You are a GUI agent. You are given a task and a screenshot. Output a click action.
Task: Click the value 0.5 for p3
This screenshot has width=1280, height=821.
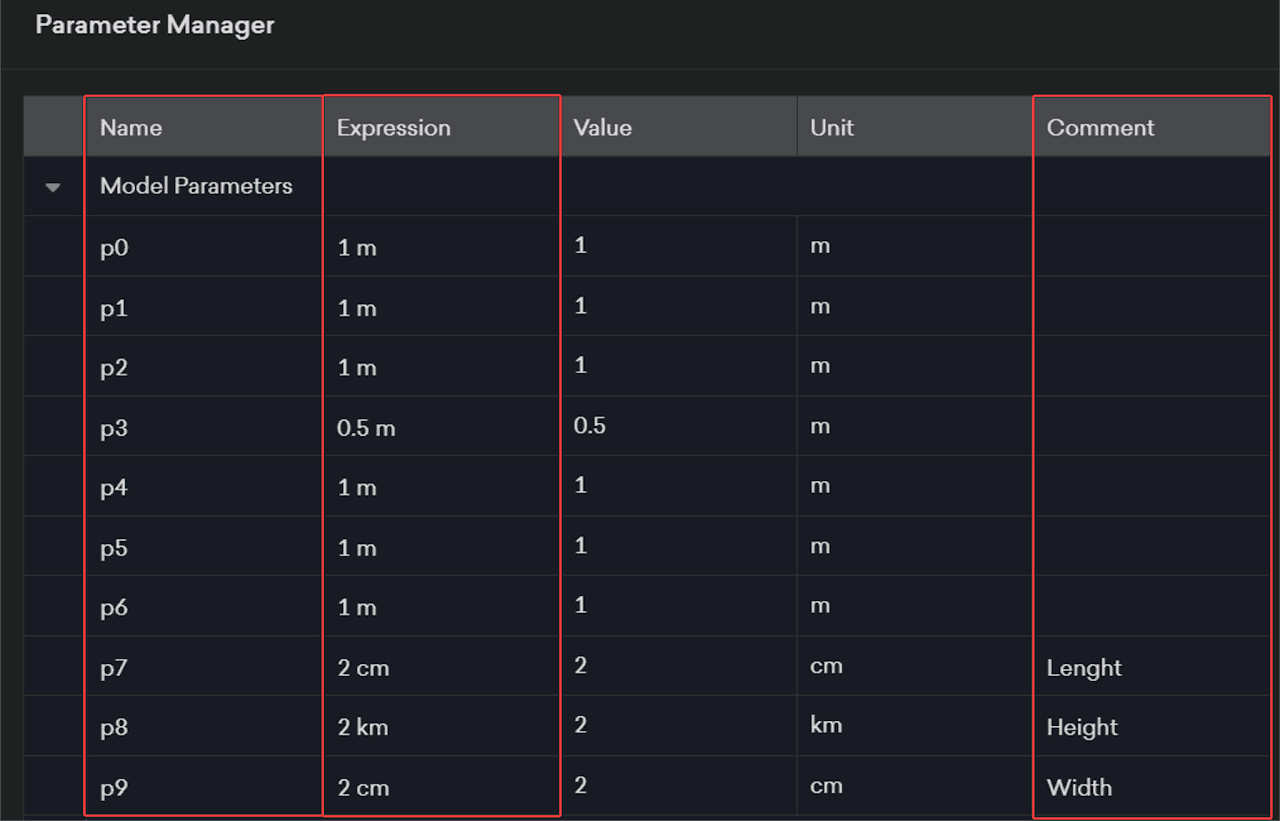(590, 426)
